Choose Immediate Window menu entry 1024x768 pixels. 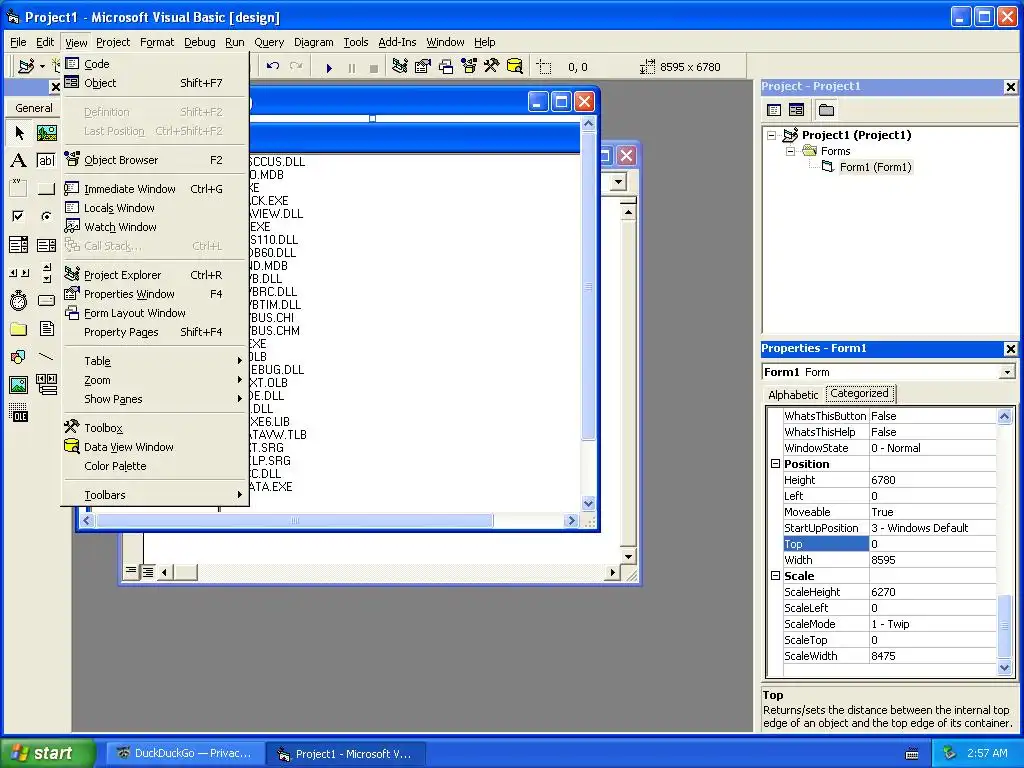coord(155,189)
